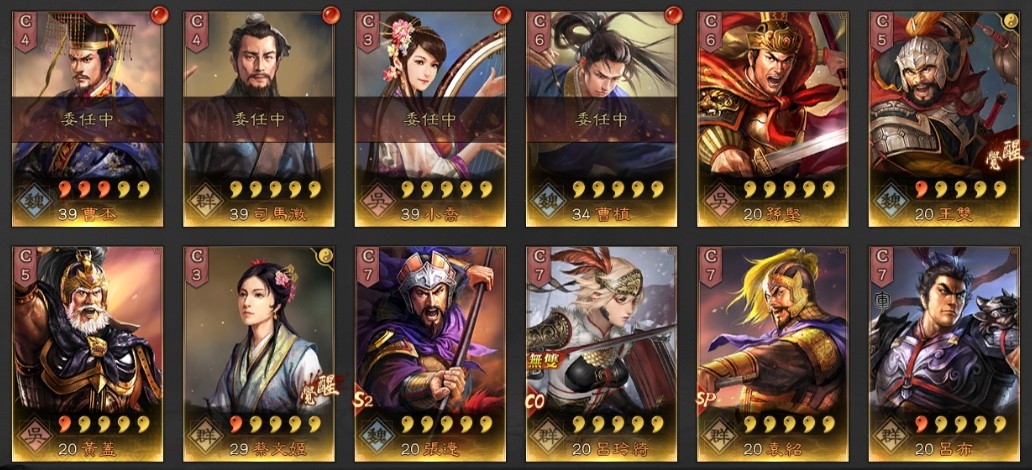Select the 曹丕 general card portrait
The height and width of the screenshot is (470, 1032).
point(87,118)
